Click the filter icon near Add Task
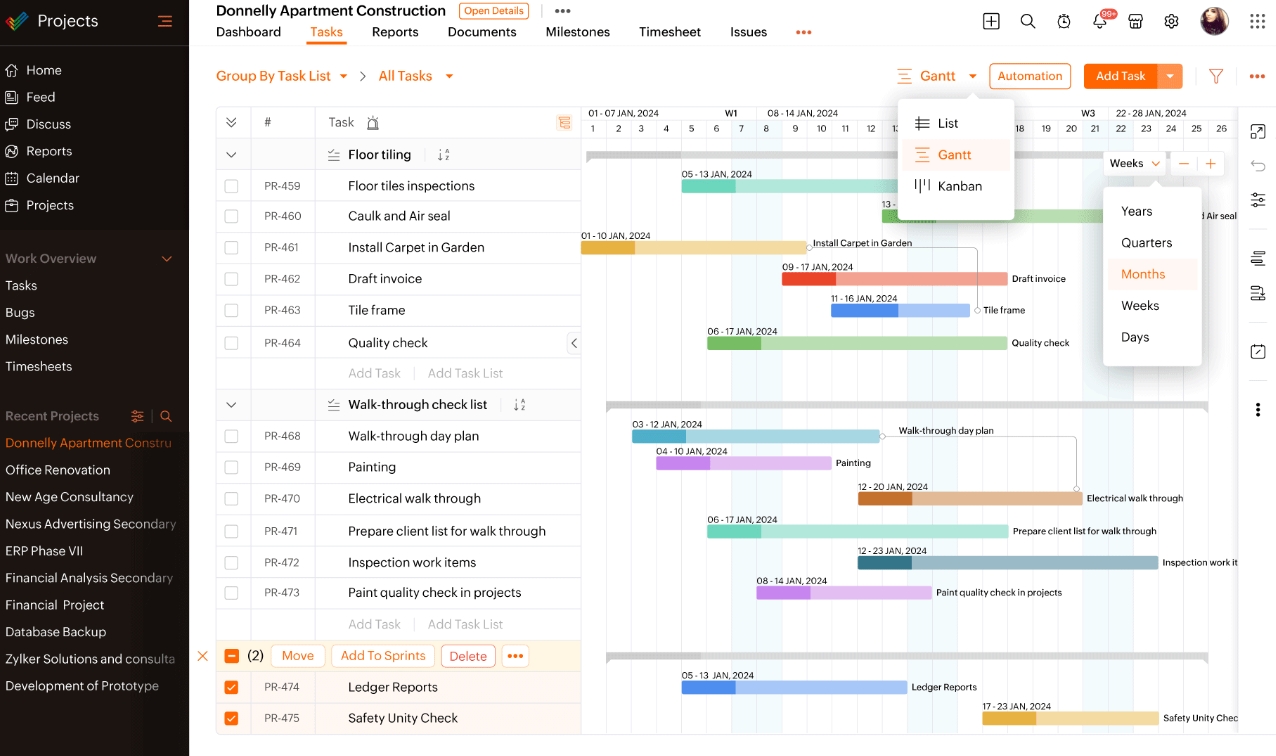The image size is (1276, 756). (1216, 76)
